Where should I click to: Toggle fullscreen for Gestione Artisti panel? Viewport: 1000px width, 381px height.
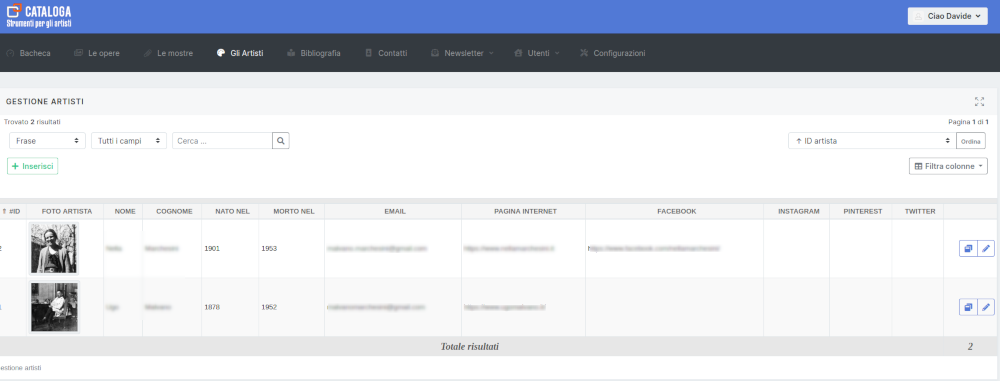tap(980, 101)
